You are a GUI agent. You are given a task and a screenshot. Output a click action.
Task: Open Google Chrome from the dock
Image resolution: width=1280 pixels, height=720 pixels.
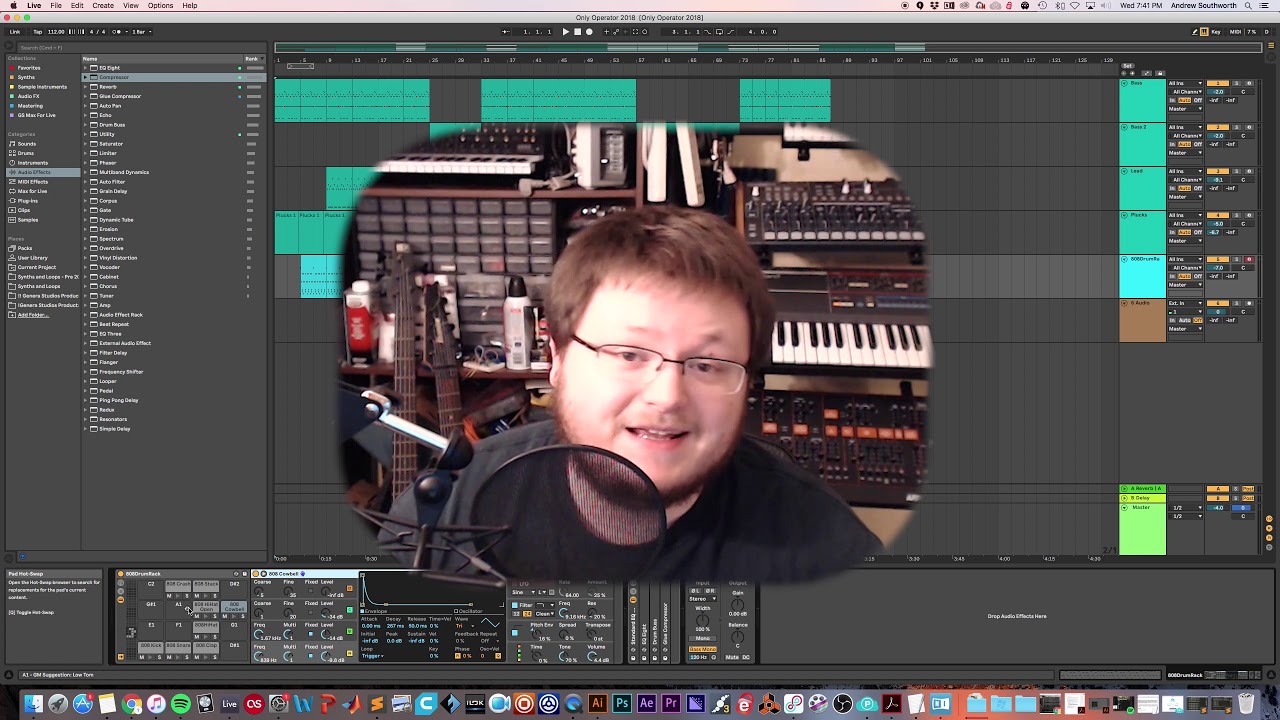pos(131,704)
